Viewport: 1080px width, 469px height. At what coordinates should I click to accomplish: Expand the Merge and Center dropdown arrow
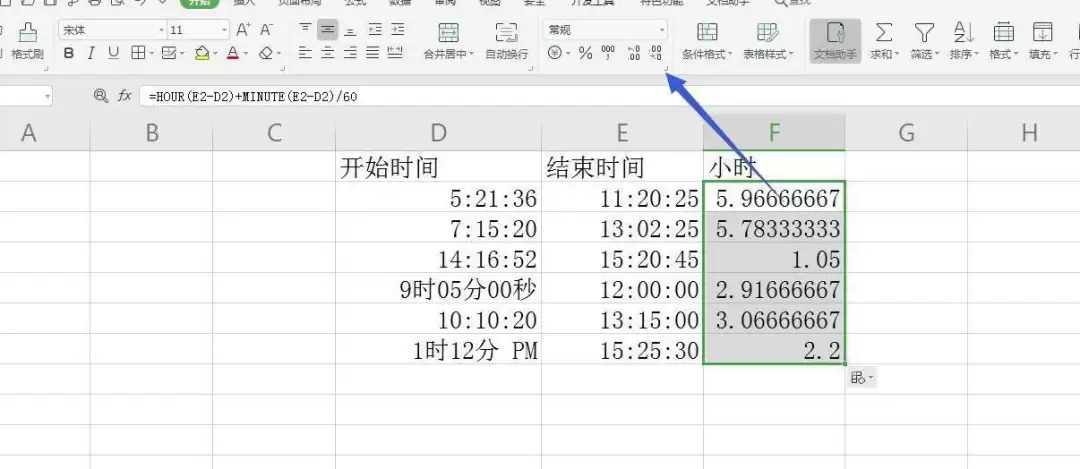(471, 54)
